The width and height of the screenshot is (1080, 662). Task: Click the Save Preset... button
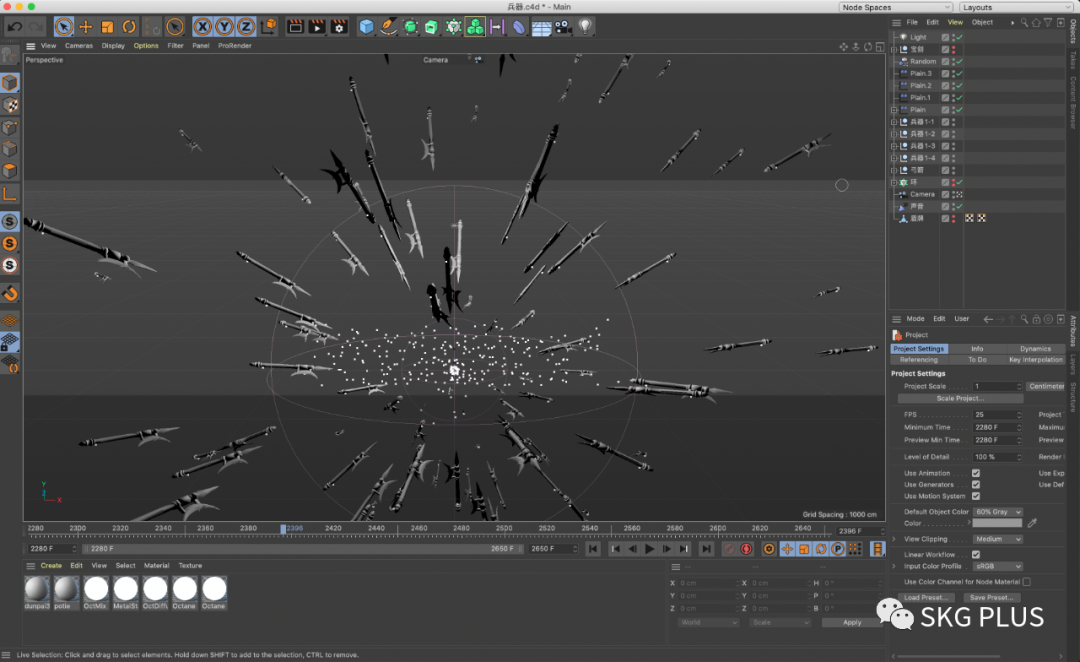pyautogui.click(x=990, y=598)
